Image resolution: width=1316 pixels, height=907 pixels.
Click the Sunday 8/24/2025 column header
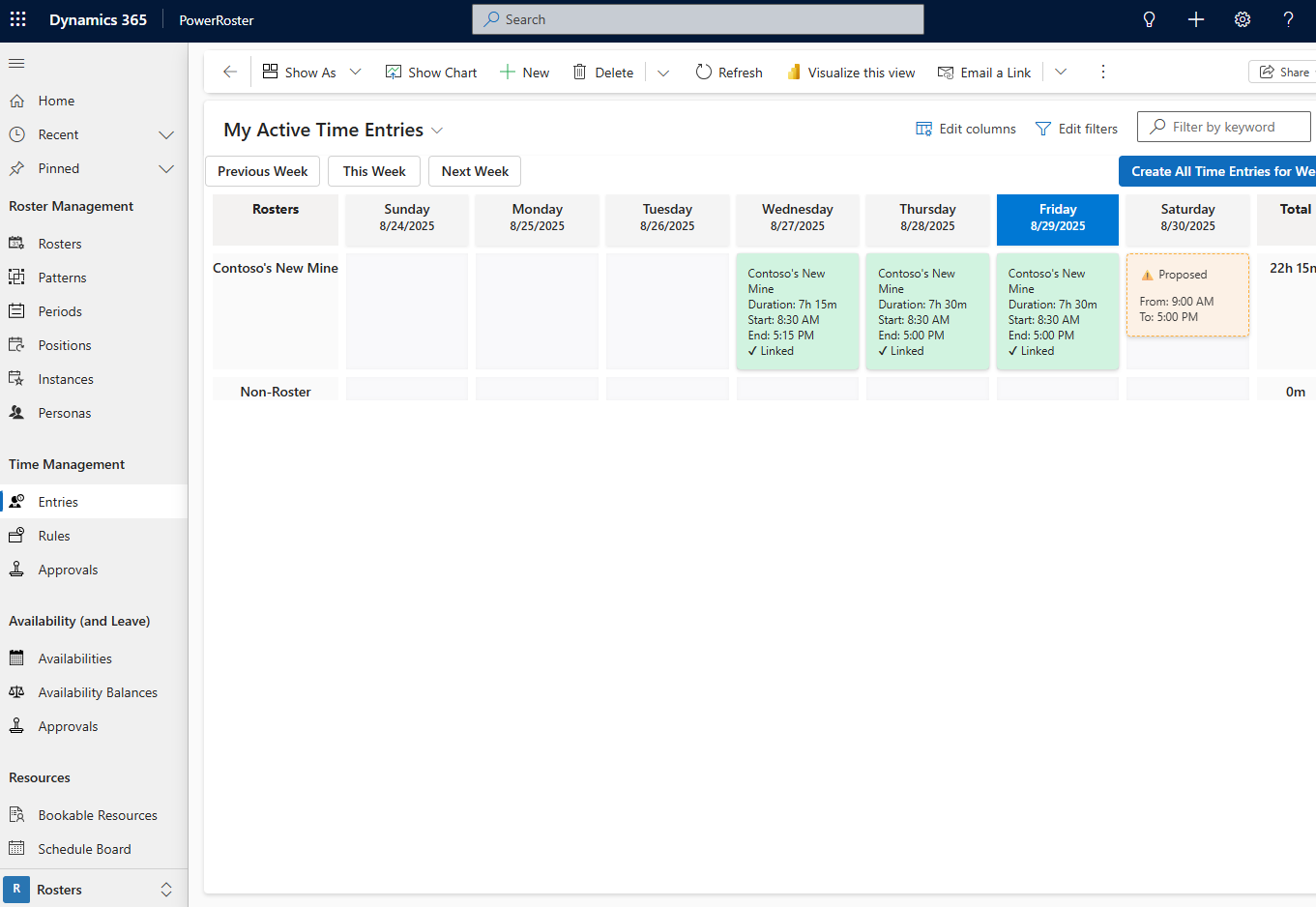[x=407, y=219]
